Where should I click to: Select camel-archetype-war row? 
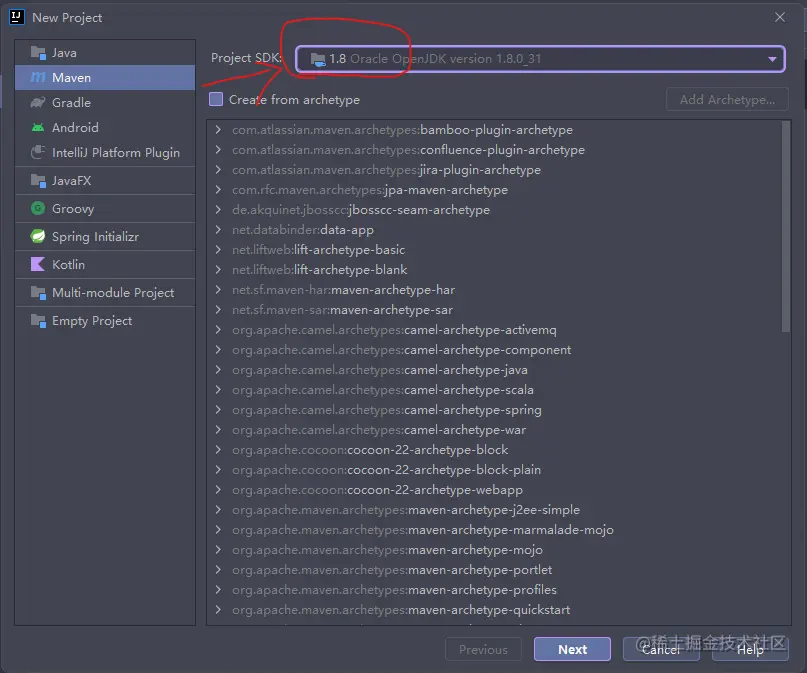point(494,430)
